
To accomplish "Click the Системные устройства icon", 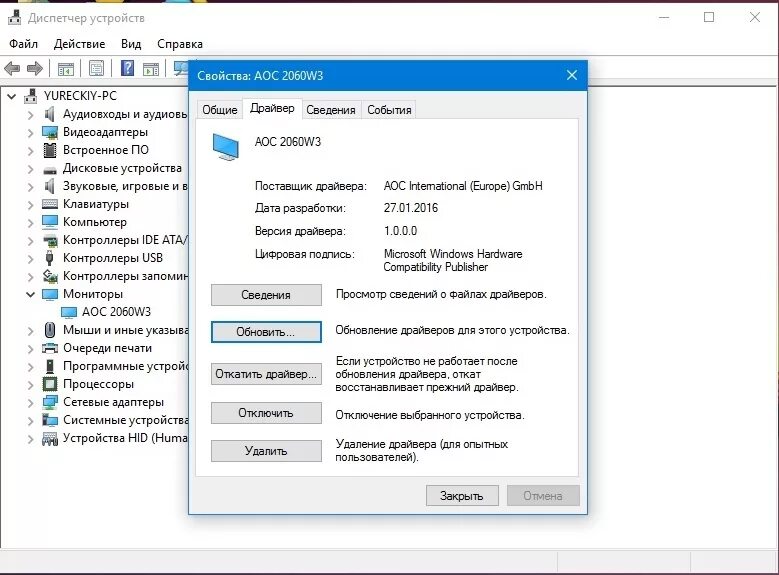I will [x=50, y=420].
